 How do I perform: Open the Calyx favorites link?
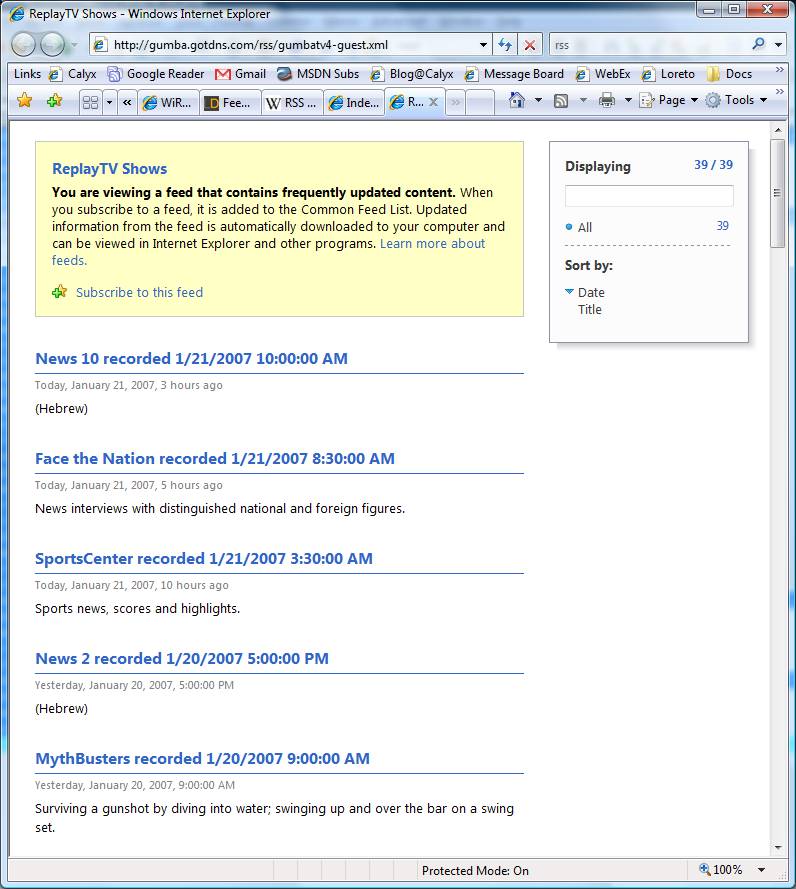73,74
